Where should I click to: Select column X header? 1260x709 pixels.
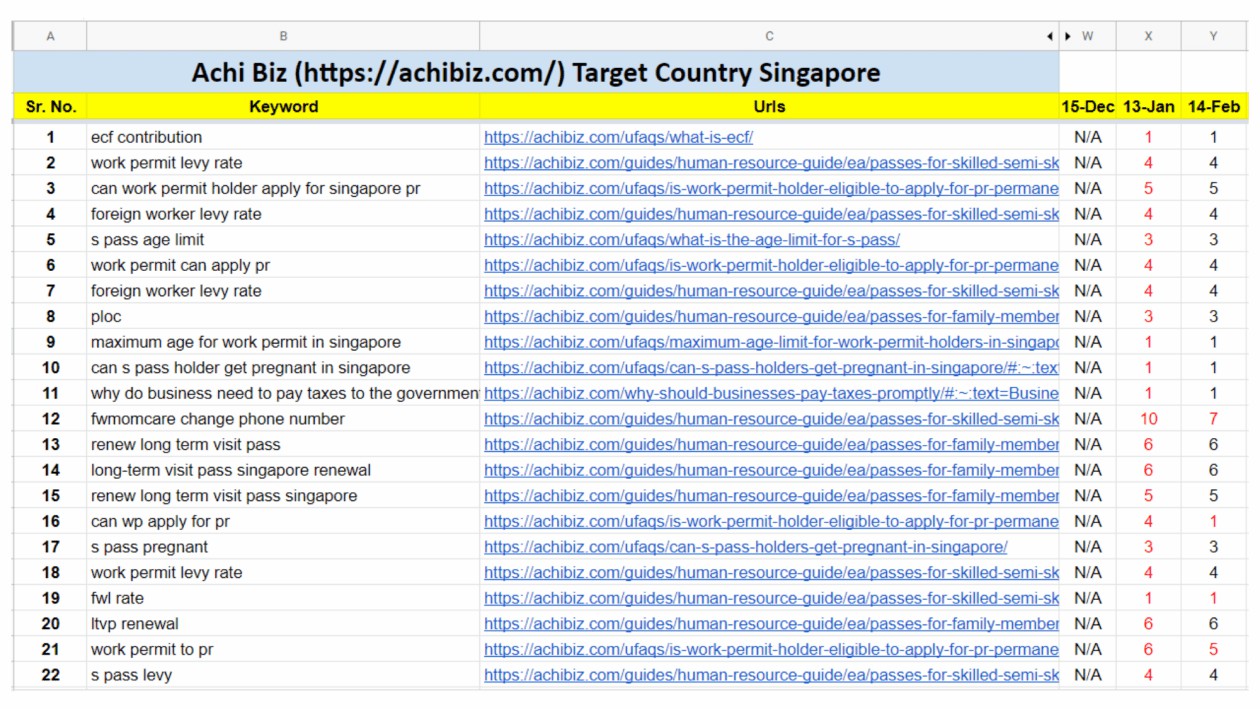pos(1148,36)
